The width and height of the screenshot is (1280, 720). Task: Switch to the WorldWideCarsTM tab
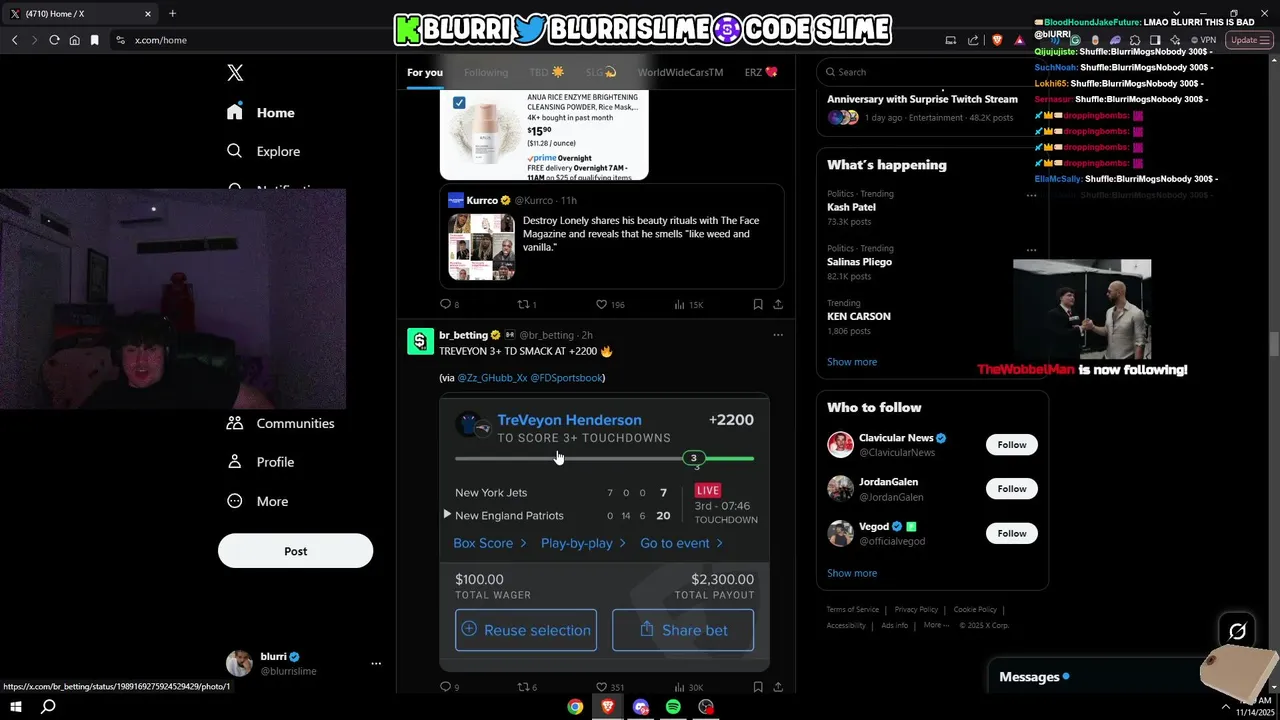pos(680,72)
